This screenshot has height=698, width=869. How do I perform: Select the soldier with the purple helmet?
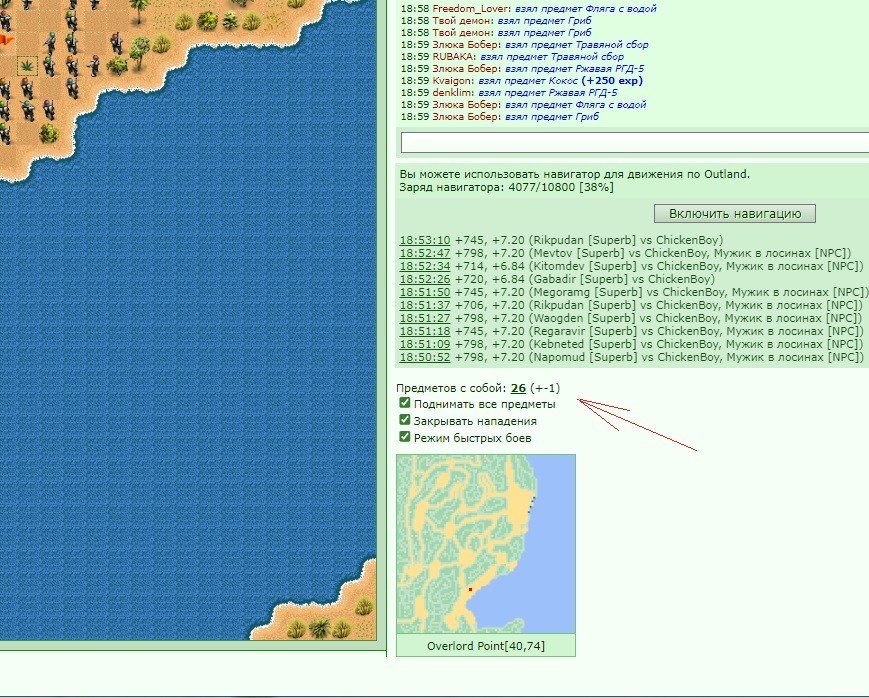point(49,110)
